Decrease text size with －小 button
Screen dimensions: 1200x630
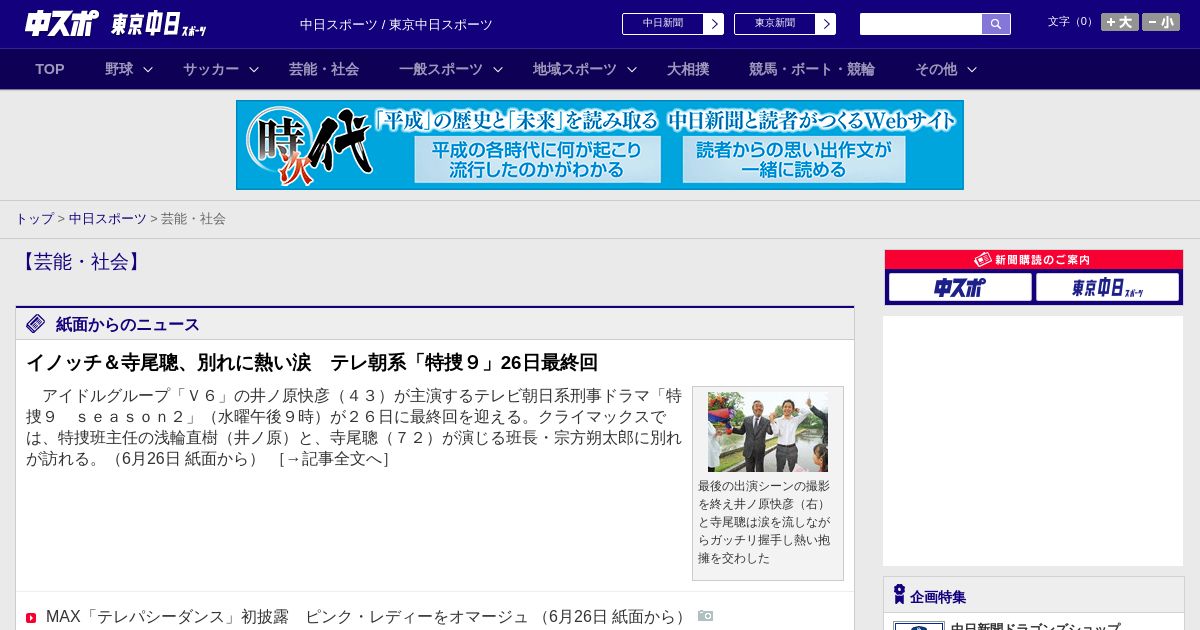click(1161, 22)
